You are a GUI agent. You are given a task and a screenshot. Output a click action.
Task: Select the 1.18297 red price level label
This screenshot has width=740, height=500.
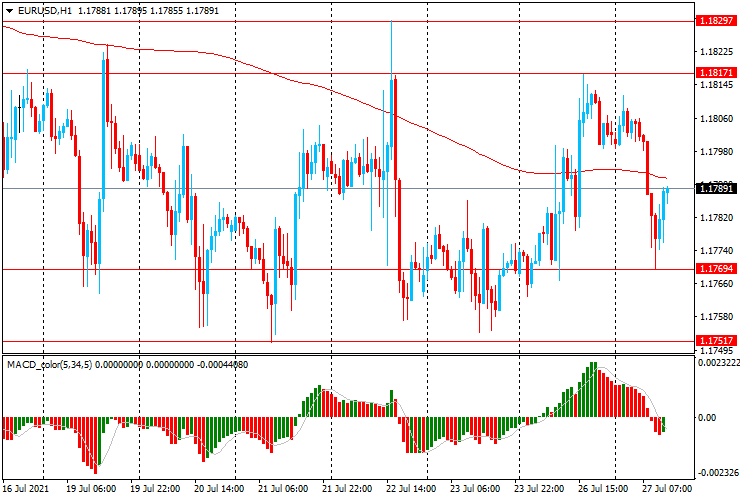(716, 21)
